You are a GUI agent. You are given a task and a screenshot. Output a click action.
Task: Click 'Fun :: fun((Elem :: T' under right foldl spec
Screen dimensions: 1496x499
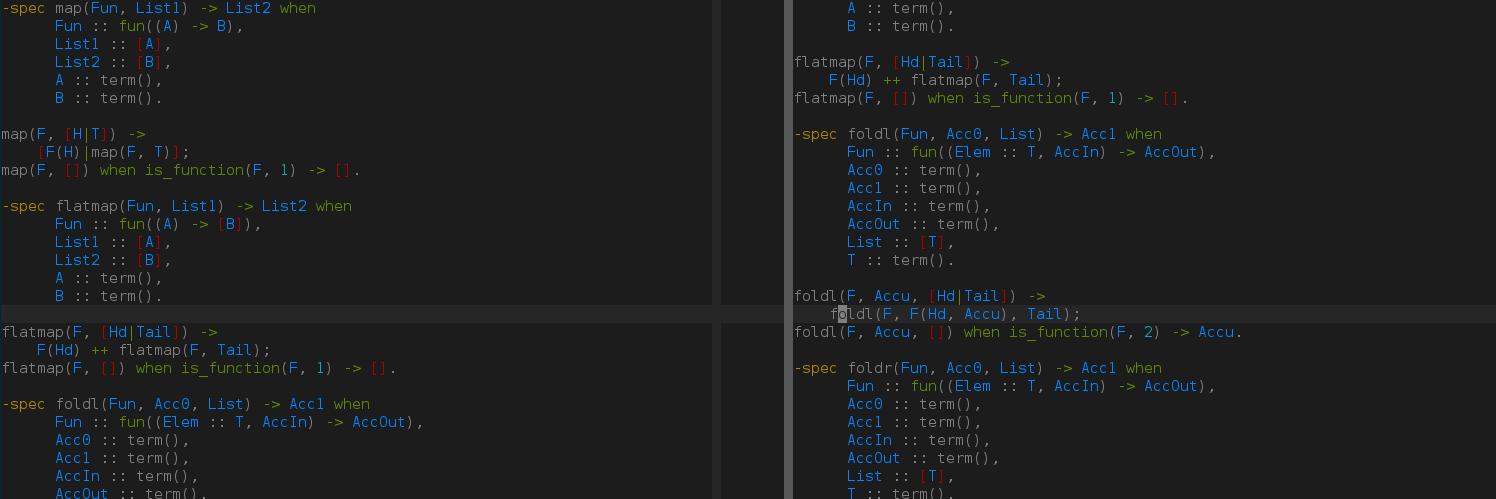coord(1031,152)
